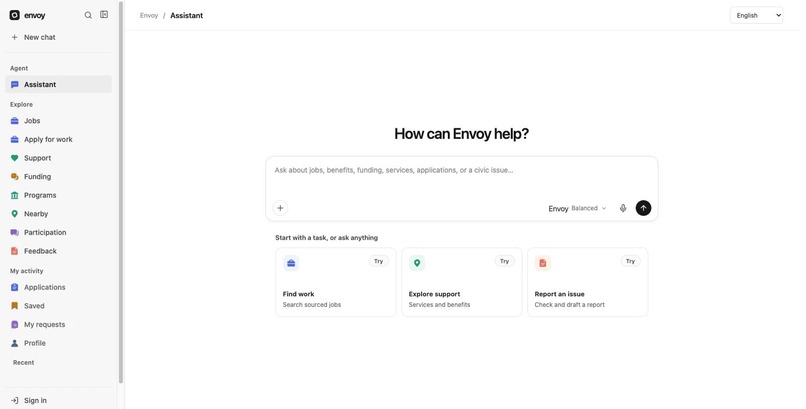The height and width of the screenshot is (409, 806).
Task: Select Nearby in the Explore list
Action: [x=59, y=214]
